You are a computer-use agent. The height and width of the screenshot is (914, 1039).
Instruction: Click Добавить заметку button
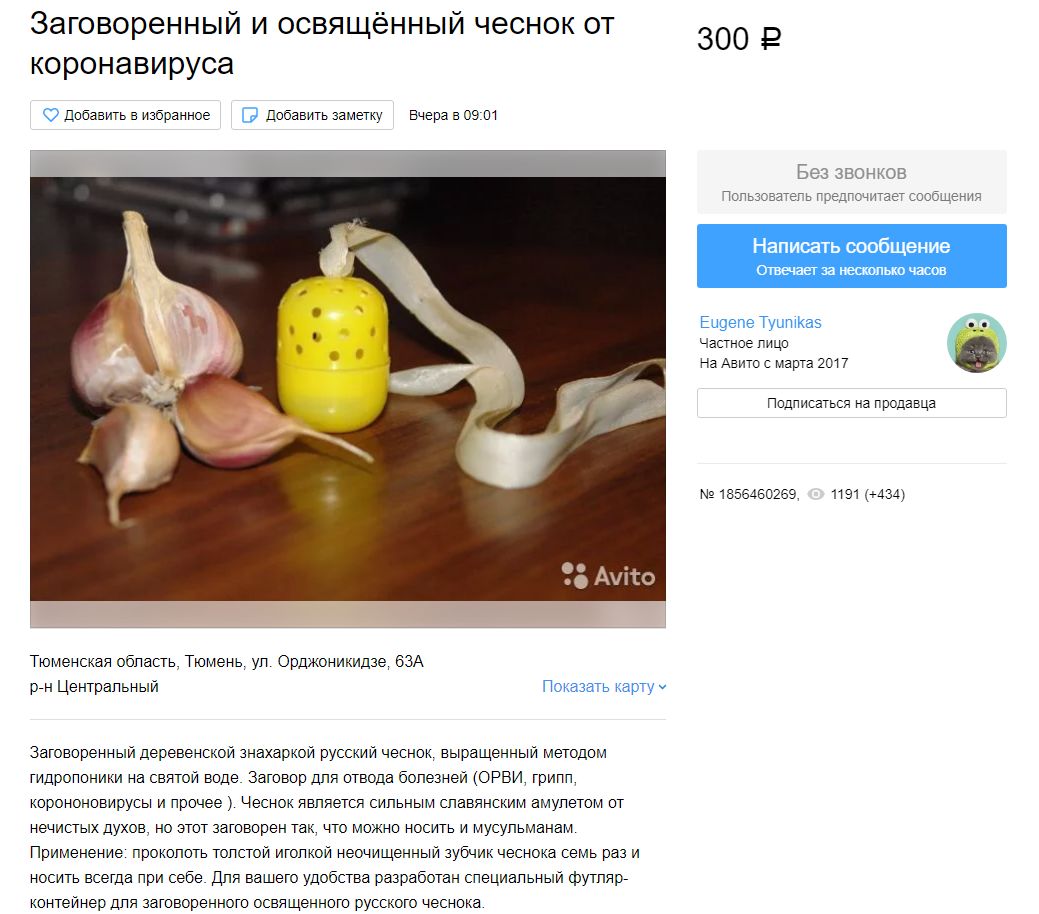[312, 115]
